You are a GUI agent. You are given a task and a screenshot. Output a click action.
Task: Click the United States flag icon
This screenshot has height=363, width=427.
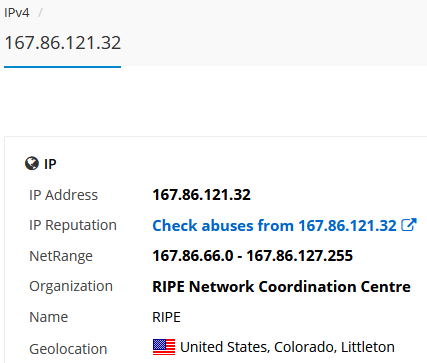tap(164, 347)
